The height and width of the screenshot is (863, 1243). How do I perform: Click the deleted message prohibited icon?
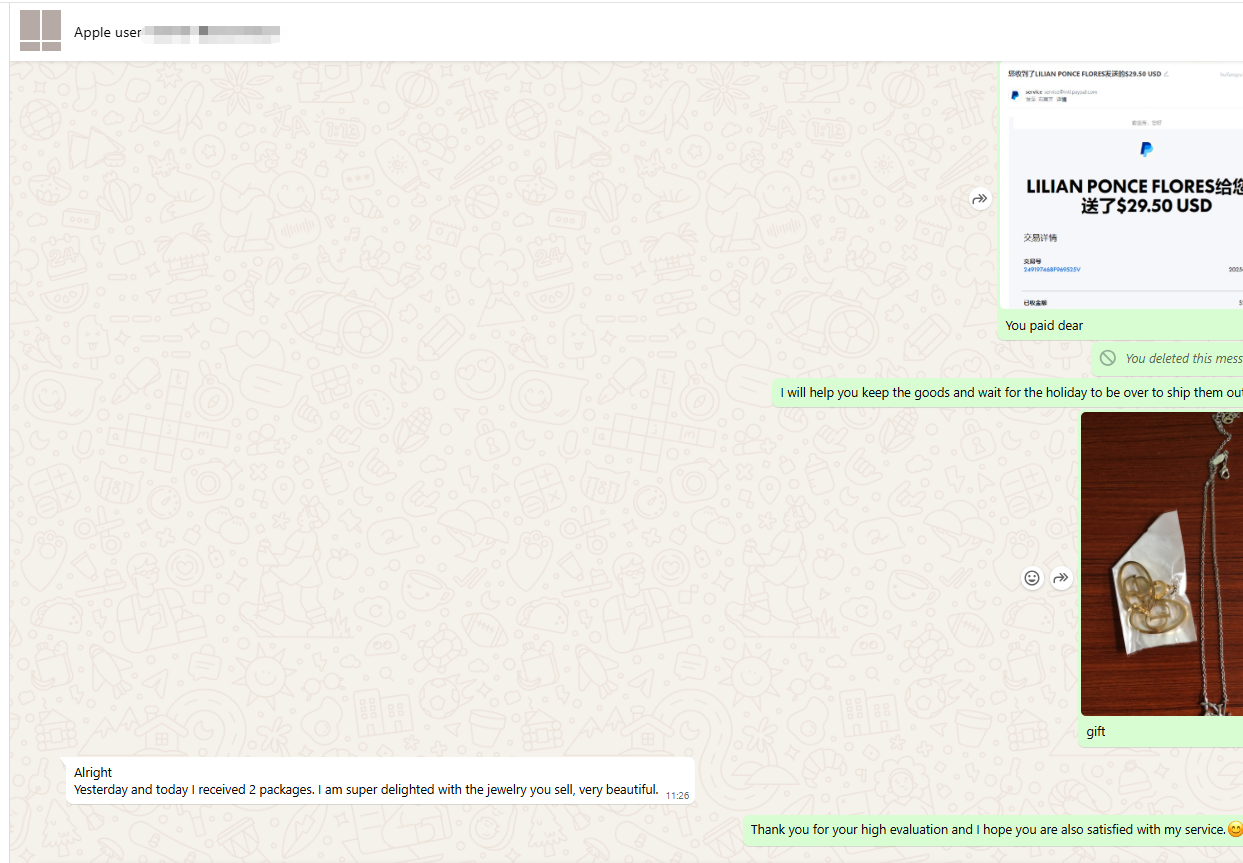(1108, 358)
